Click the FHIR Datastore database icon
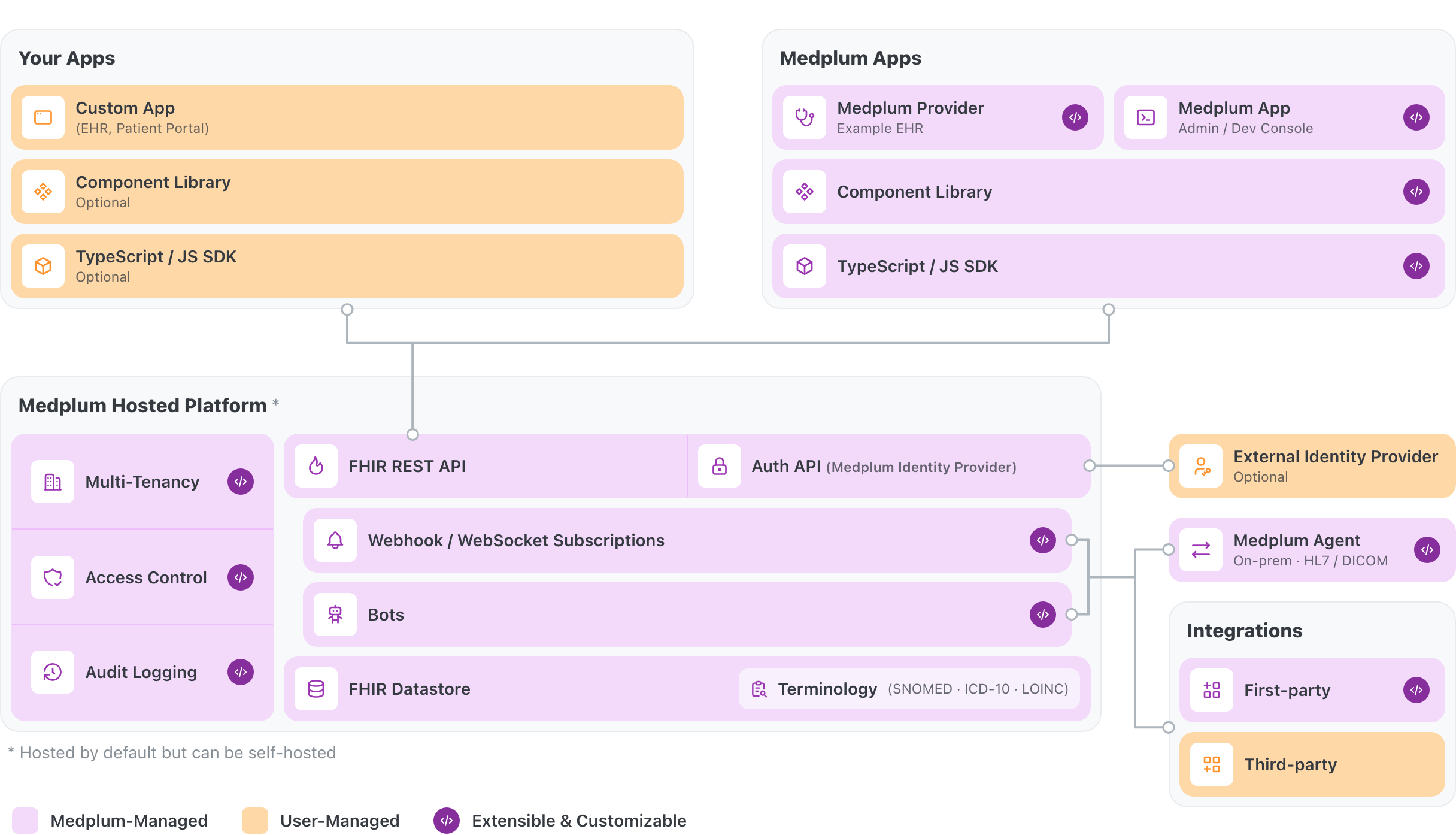The image size is (1456, 835). 316,689
